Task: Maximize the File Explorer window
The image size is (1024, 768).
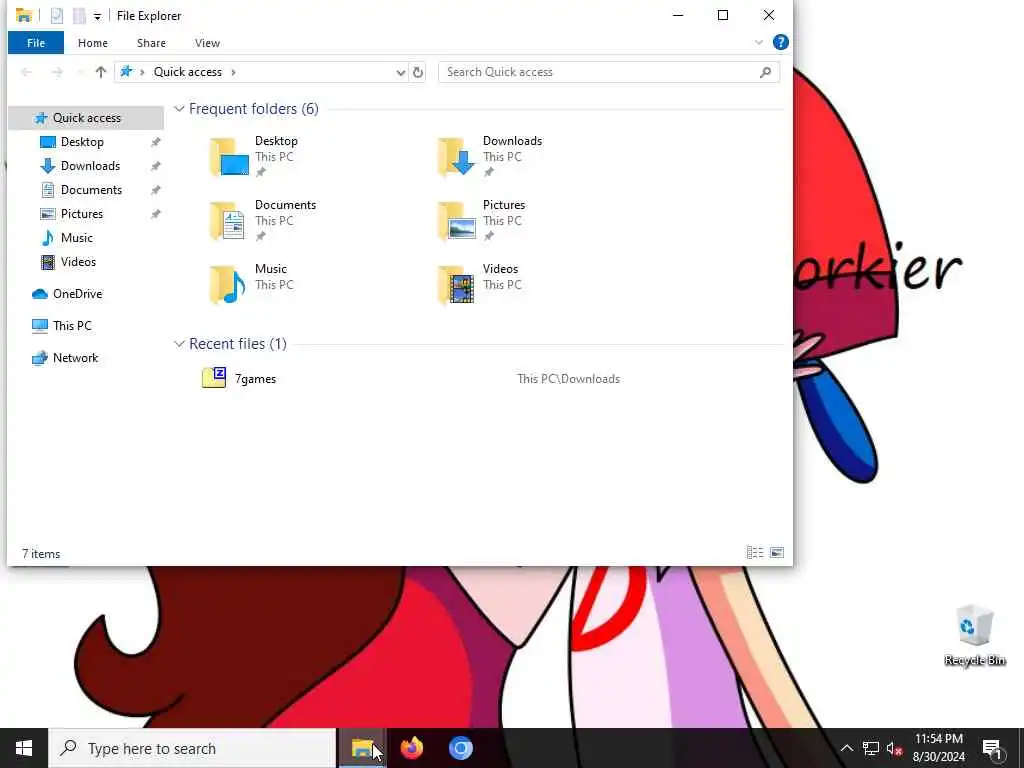Action: tap(723, 16)
